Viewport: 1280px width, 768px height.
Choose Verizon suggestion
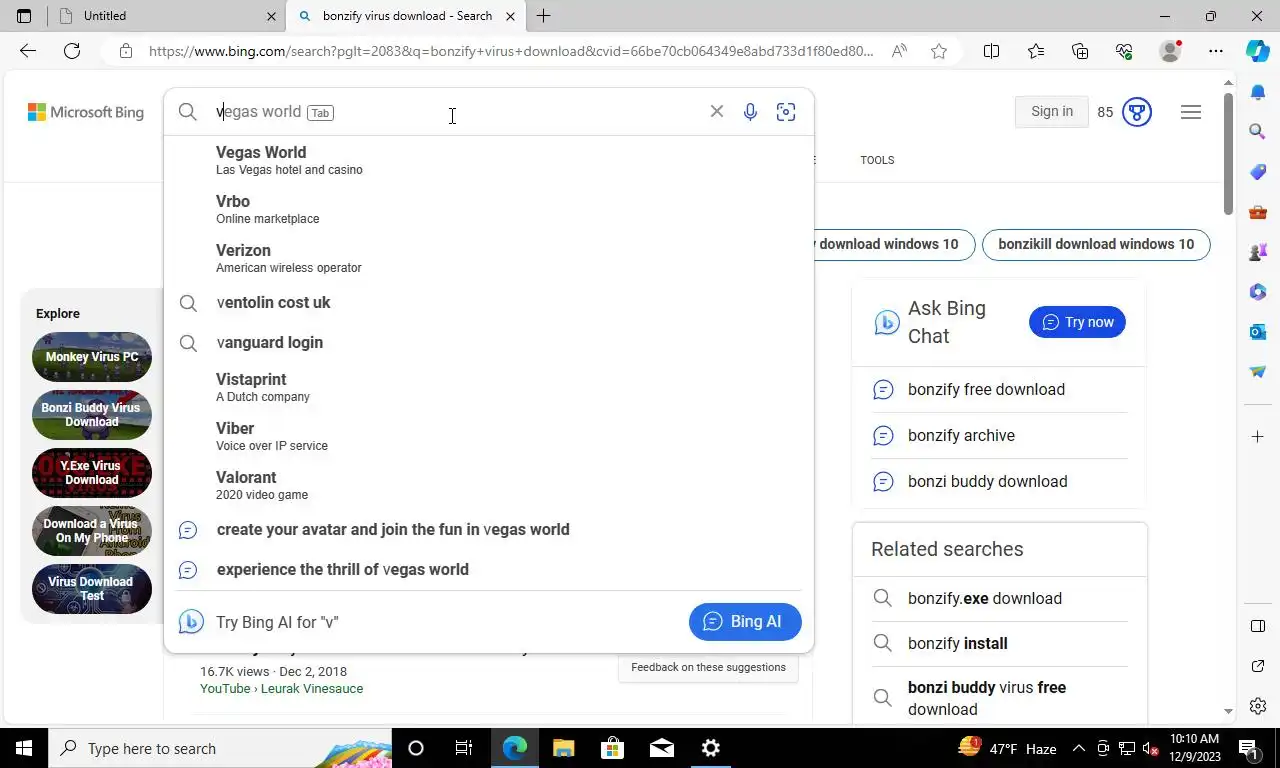tap(488, 258)
